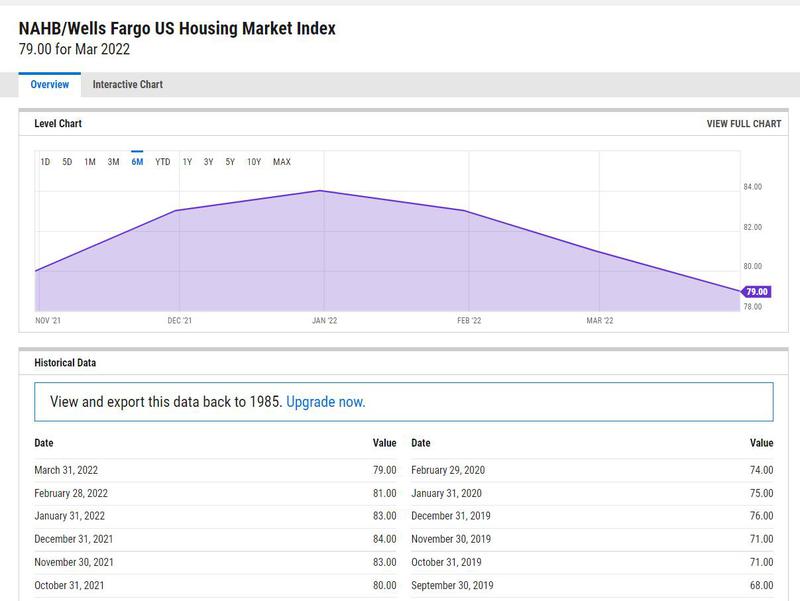800x601 pixels.
Task: Select the Overview tab
Action: (50, 85)
